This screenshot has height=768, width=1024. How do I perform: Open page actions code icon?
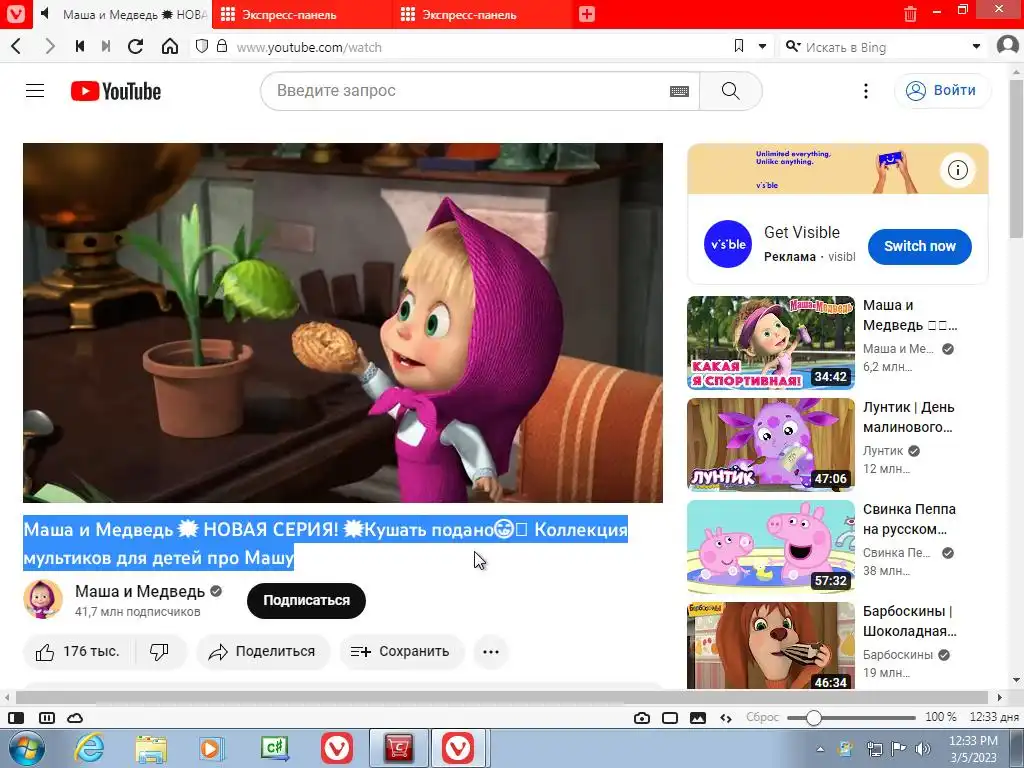(726, 718)
